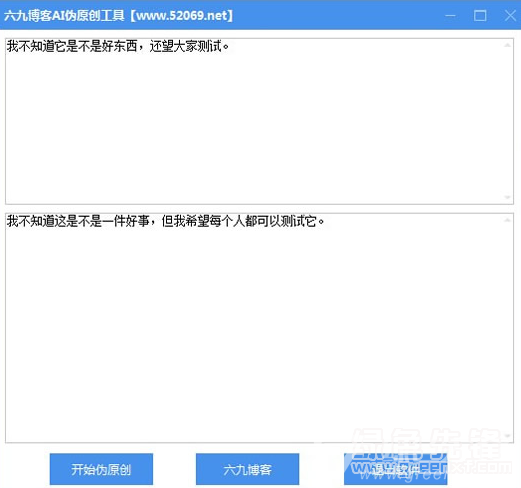
Task: Click the 退出软件 exit button
Action: click(396, 469)
